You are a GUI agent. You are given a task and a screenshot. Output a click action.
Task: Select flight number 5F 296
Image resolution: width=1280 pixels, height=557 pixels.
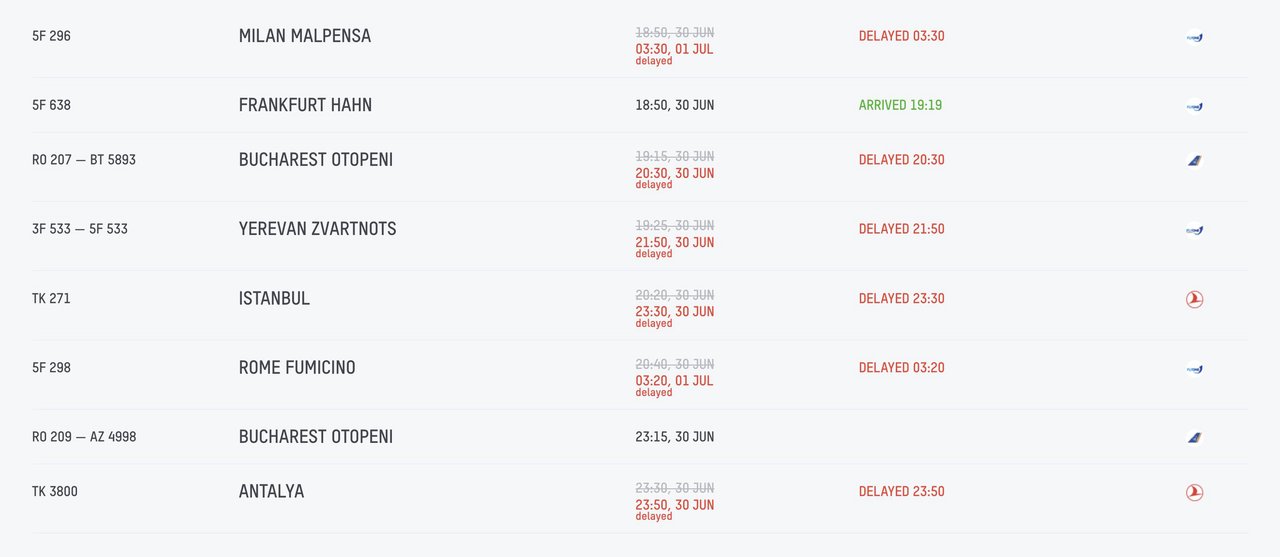point(51,36)
